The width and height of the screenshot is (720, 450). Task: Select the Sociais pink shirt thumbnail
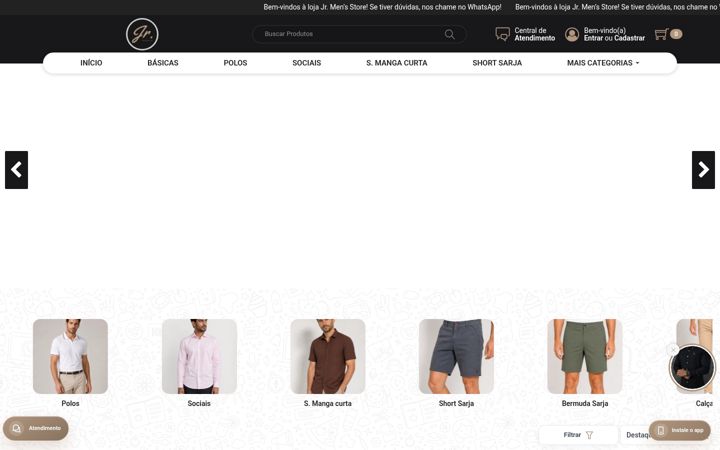pyautogui.click(x=199, y=356)
